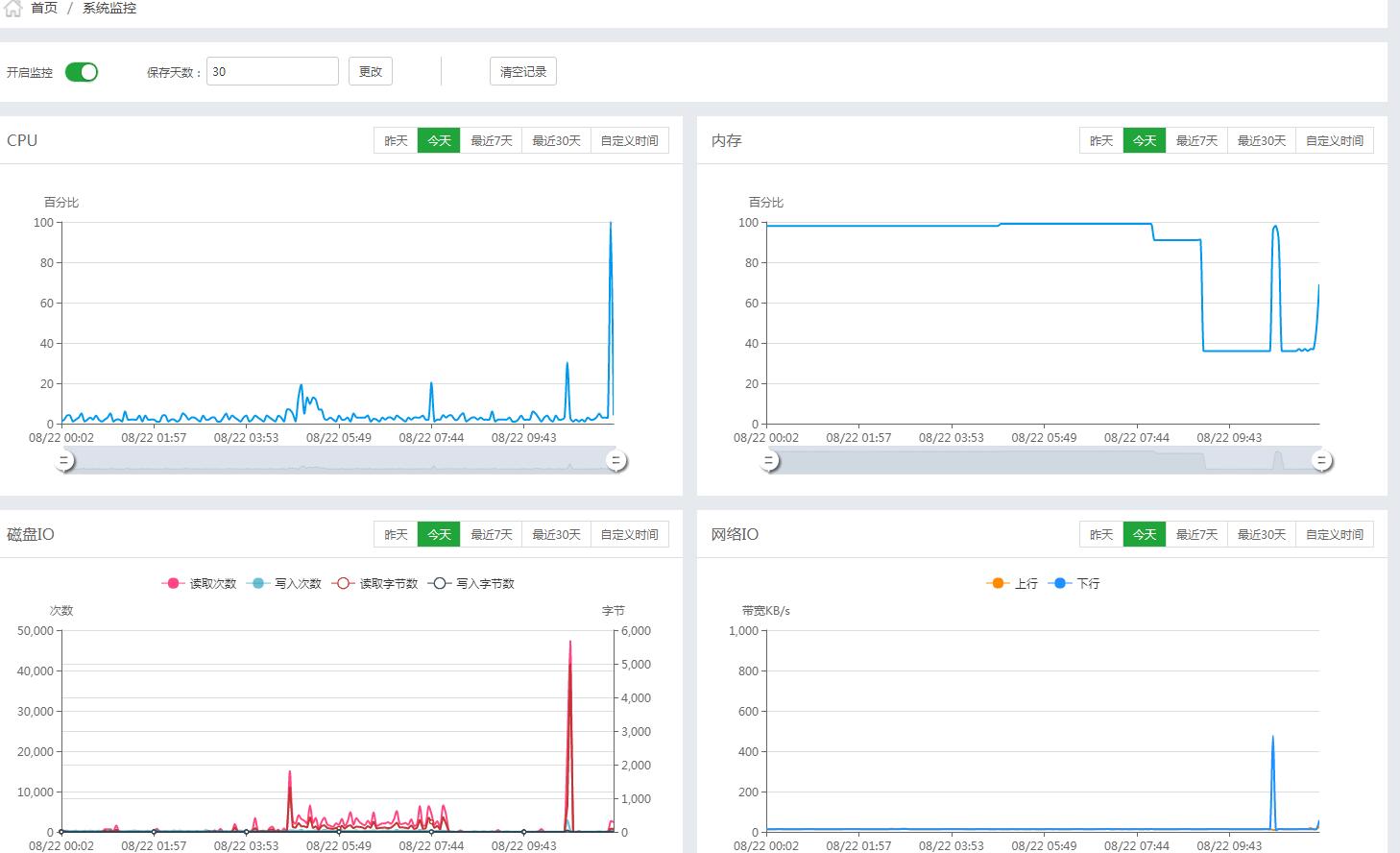This screenshot has width=1400, height=853.
Task: Click the 磁盘IO panel title
Action: pos(31,534)
